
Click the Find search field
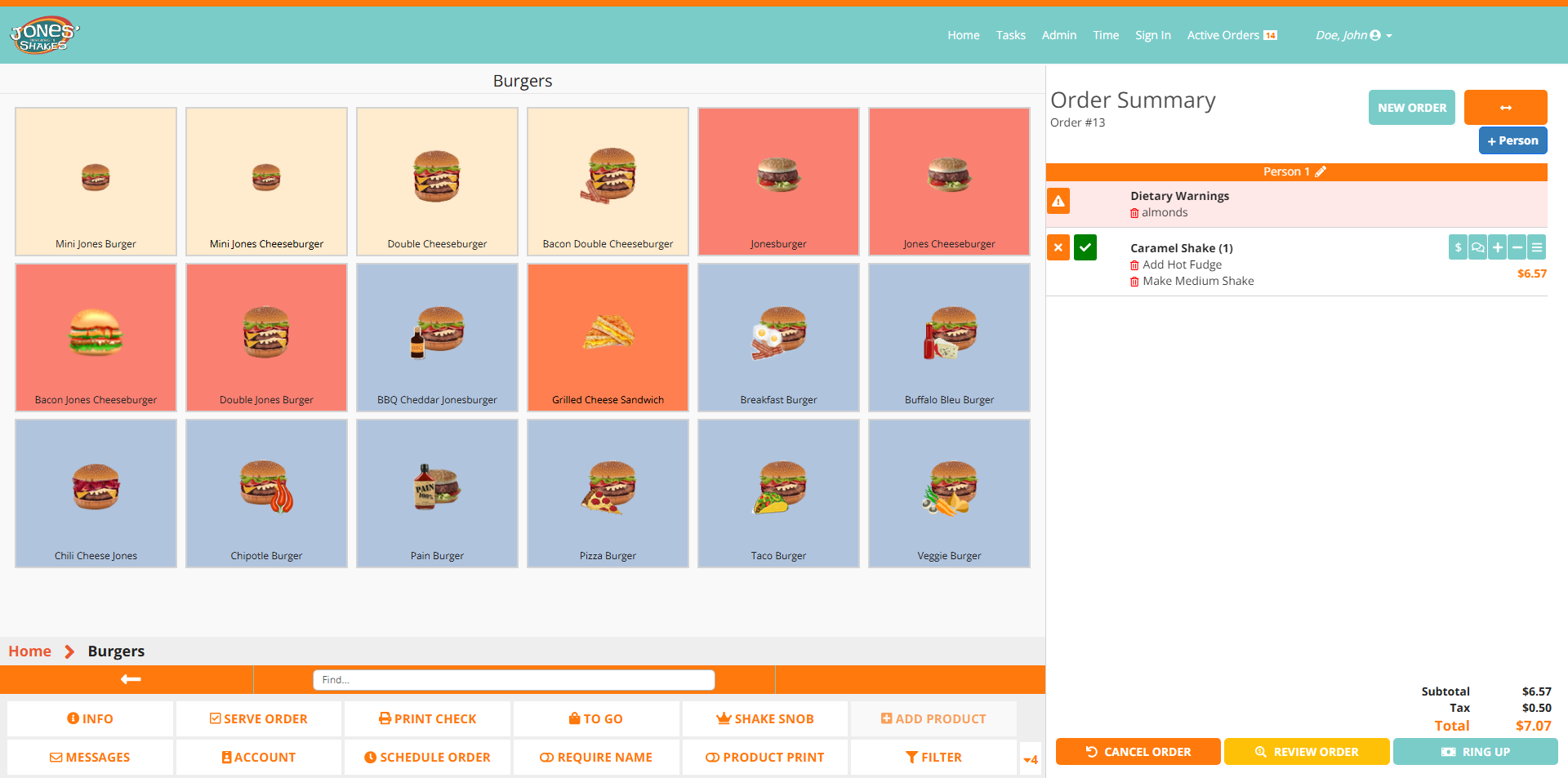pyautogui.click(x=514, y=679)
